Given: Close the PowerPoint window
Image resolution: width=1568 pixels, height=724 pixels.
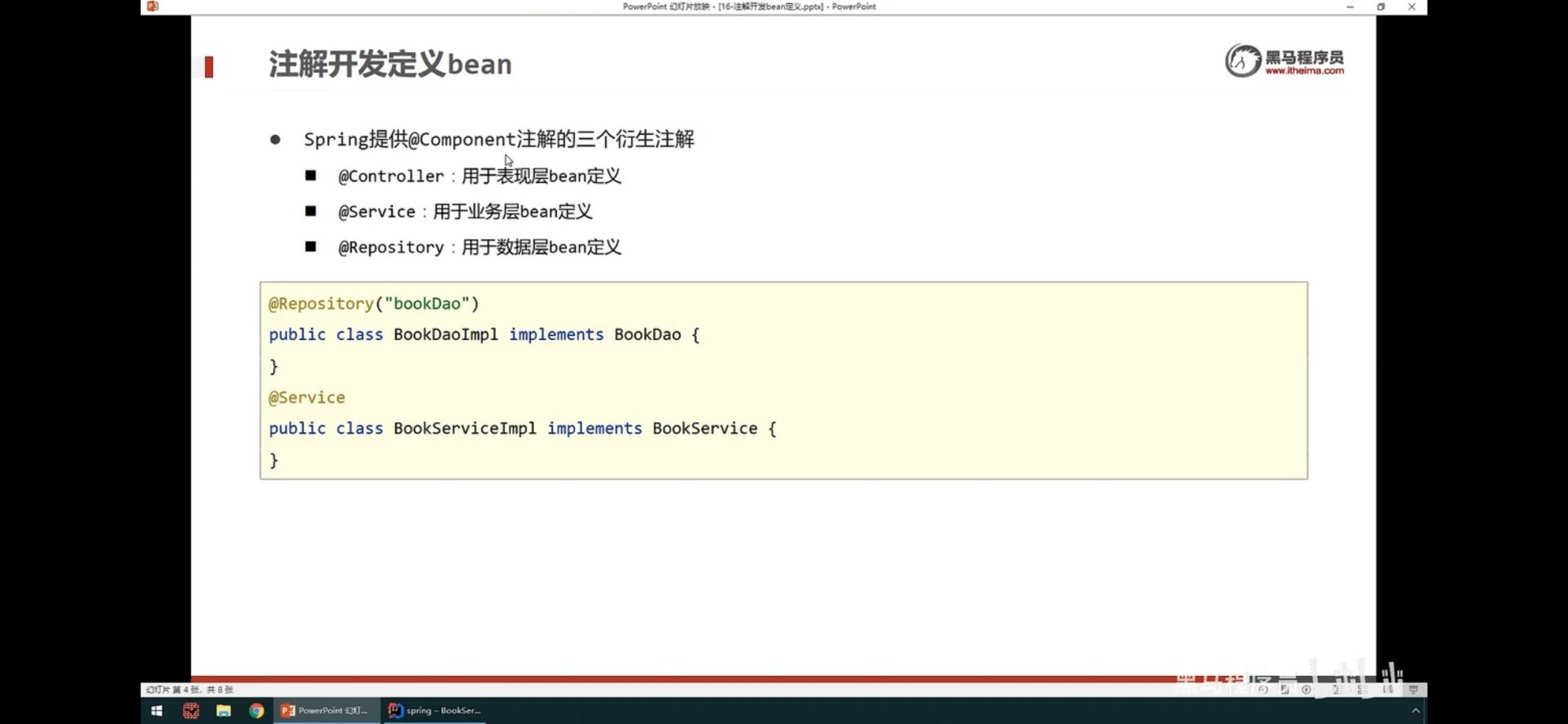Looking at the screenshot, I should pyautogui.click(x=1412, y=7).
